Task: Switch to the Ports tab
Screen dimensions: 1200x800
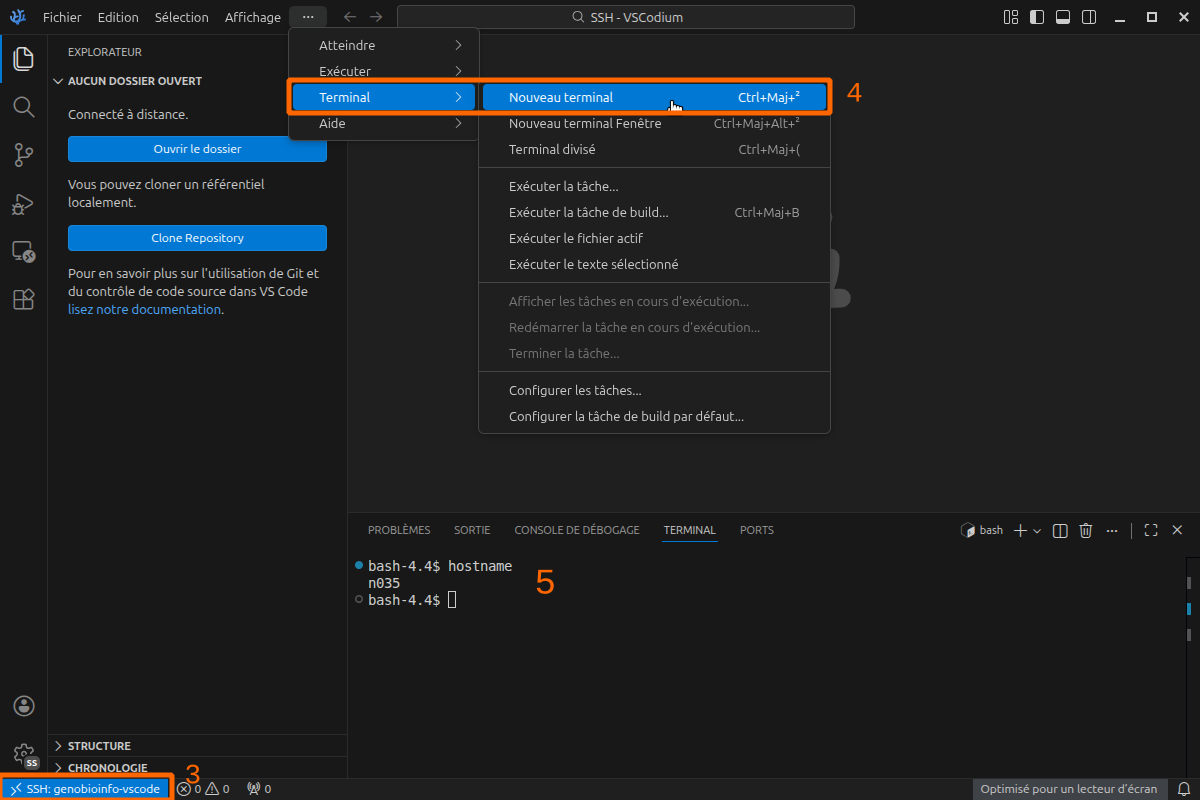Action: [757, 530]
